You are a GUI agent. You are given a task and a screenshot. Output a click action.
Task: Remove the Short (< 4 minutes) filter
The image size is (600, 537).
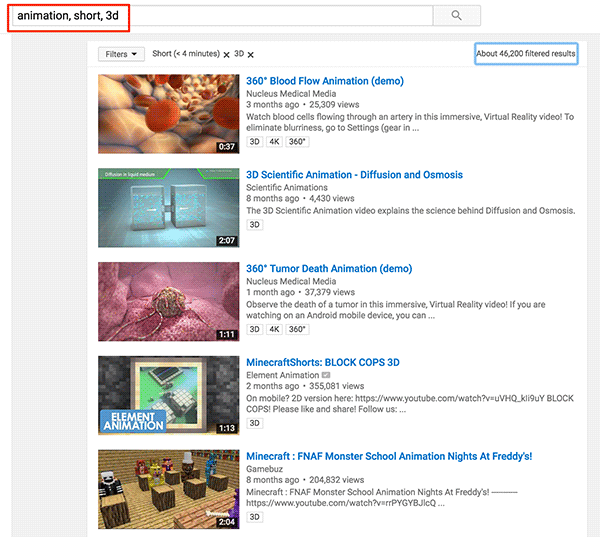click(226, 55)
